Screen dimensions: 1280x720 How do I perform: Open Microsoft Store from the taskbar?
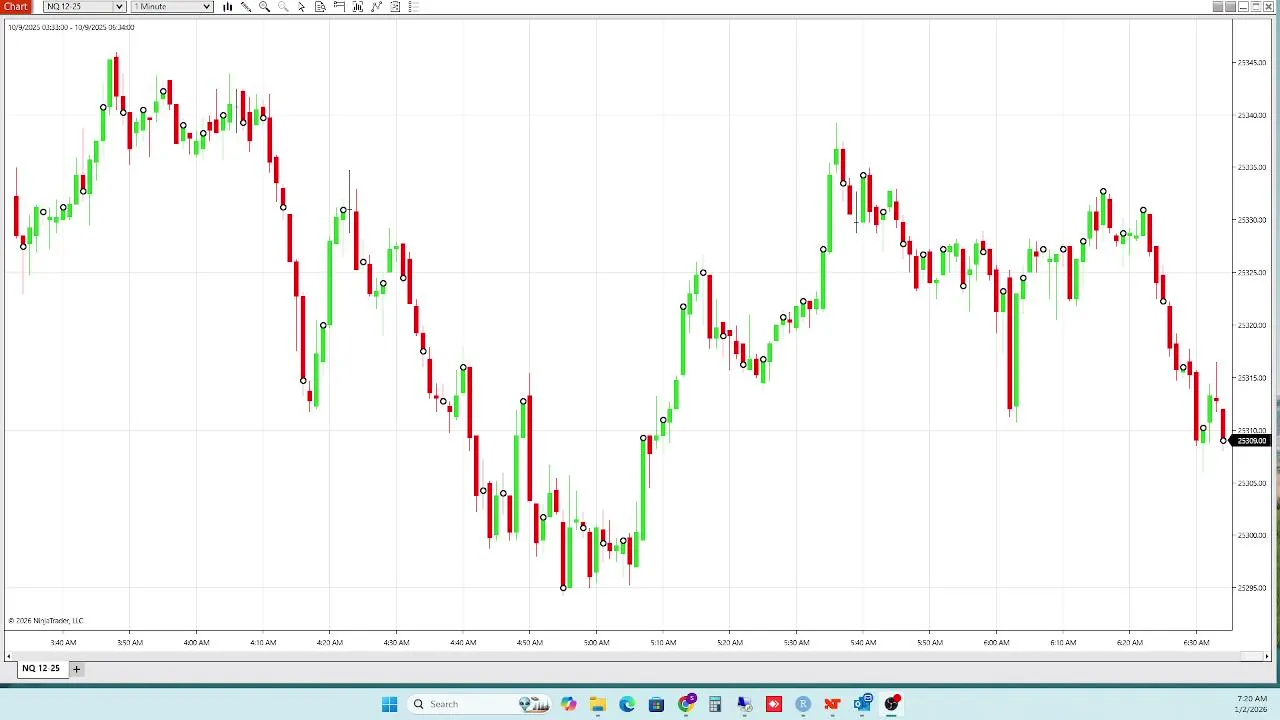click(x=656, y=704)
